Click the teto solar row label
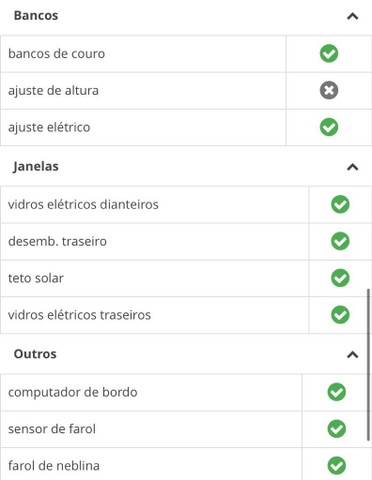The image size is (372, 480). (36, 278)
